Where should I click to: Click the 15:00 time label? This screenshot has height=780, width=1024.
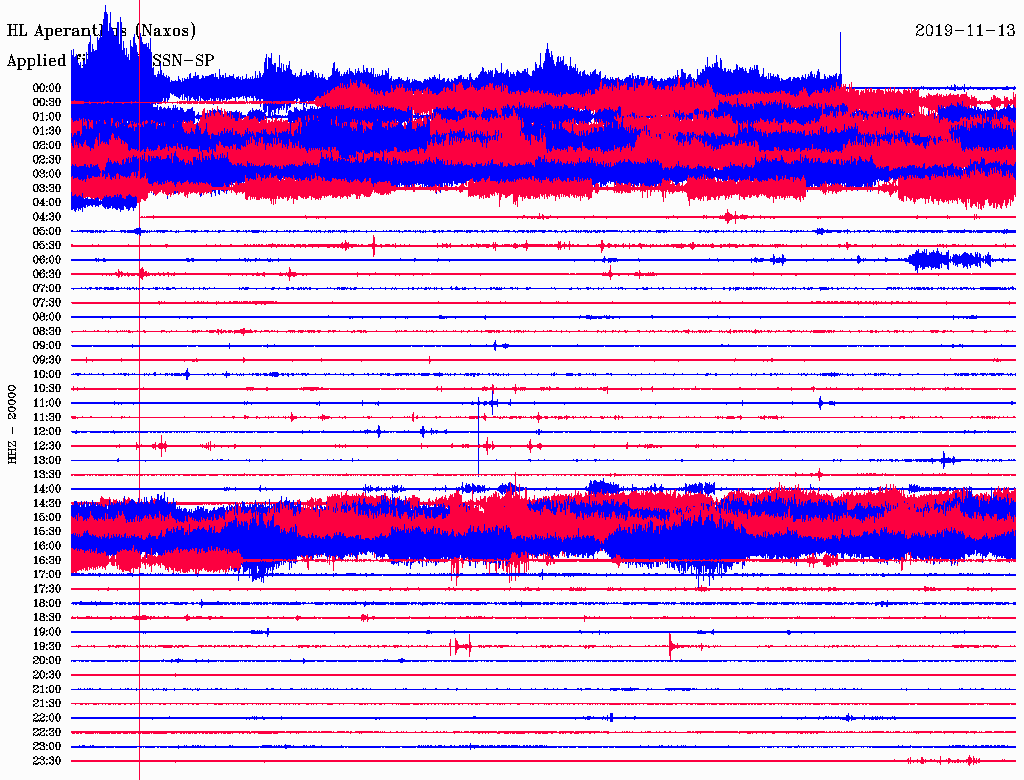(x=47, y=518)
